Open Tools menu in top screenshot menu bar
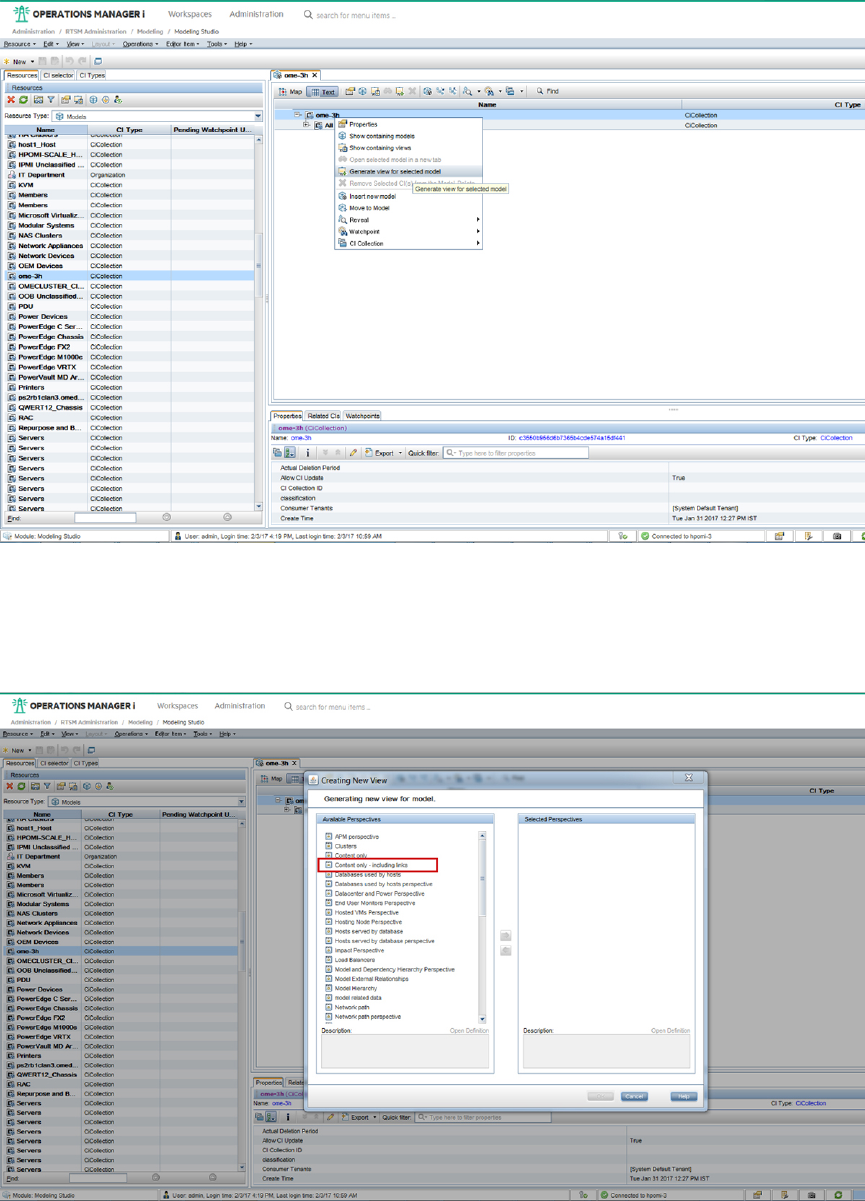This screenshot has height=1201, width=865. [217, 44]
